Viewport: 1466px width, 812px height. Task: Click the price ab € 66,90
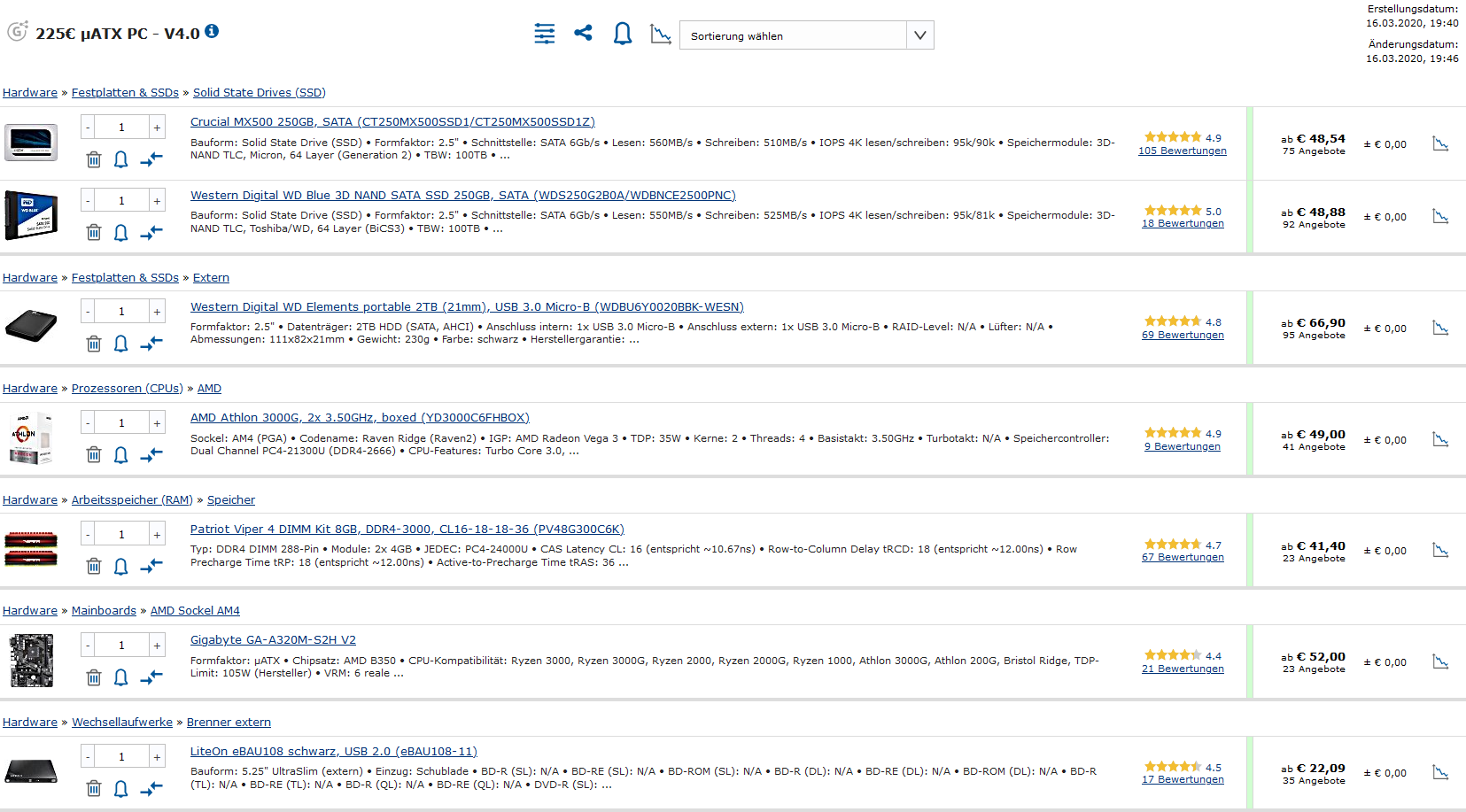[1313, 323]
